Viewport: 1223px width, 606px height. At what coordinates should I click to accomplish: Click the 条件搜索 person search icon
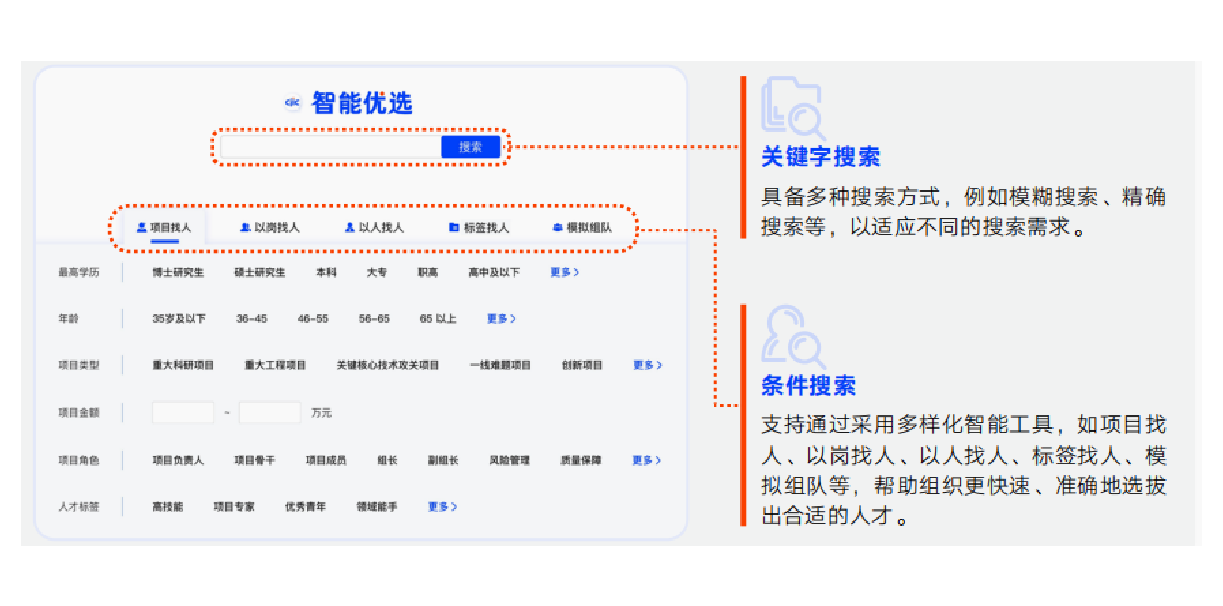coord(792,336)
